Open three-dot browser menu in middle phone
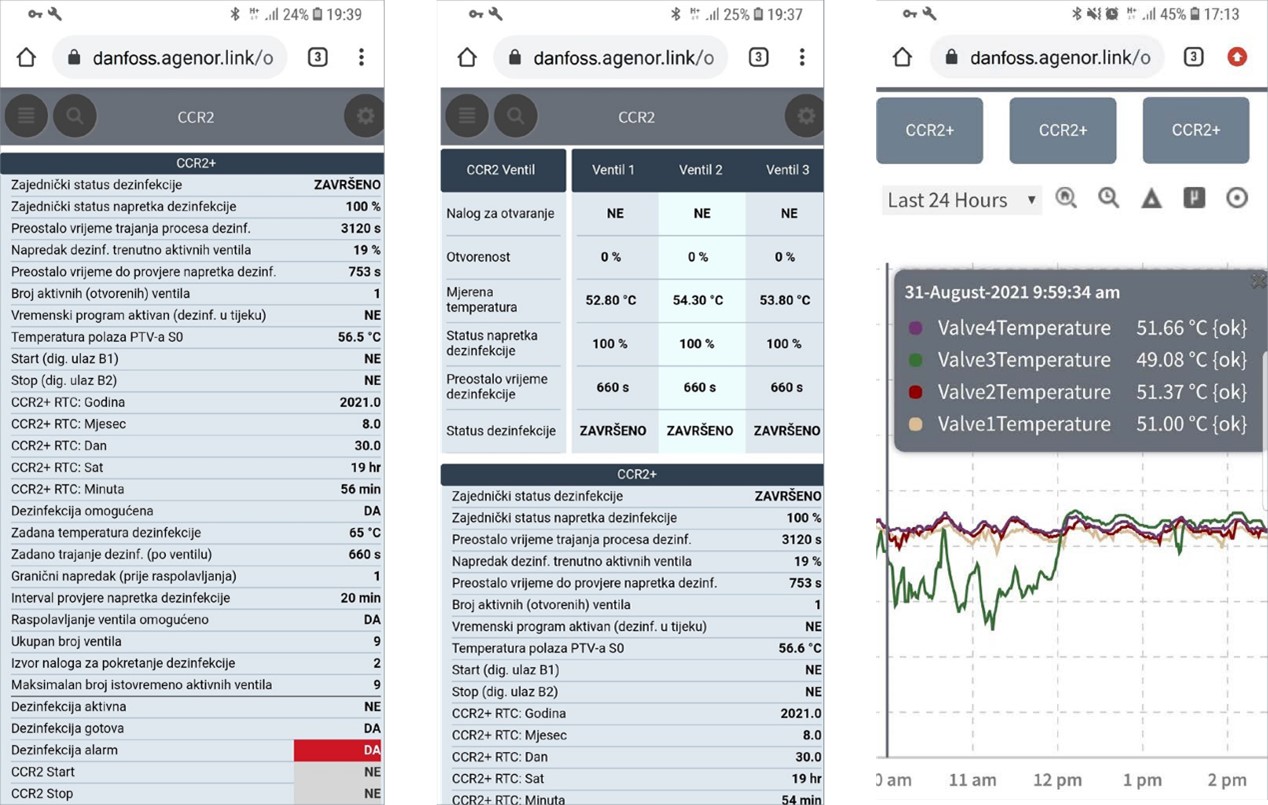 (802, 58)
